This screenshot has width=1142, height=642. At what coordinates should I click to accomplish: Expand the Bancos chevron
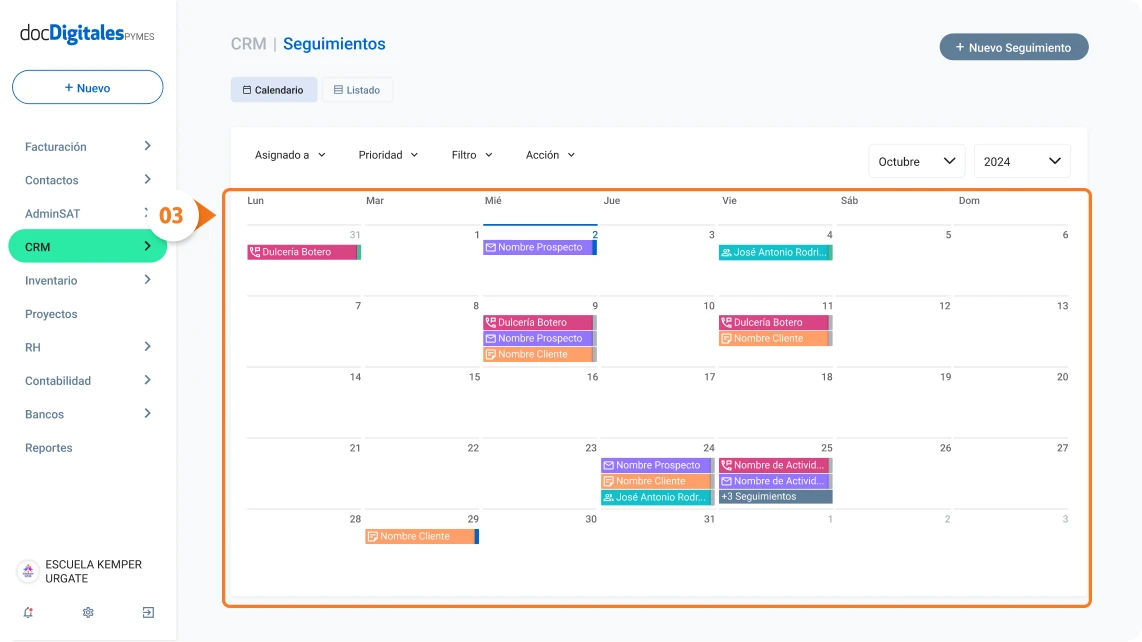(x=147, y=414)
